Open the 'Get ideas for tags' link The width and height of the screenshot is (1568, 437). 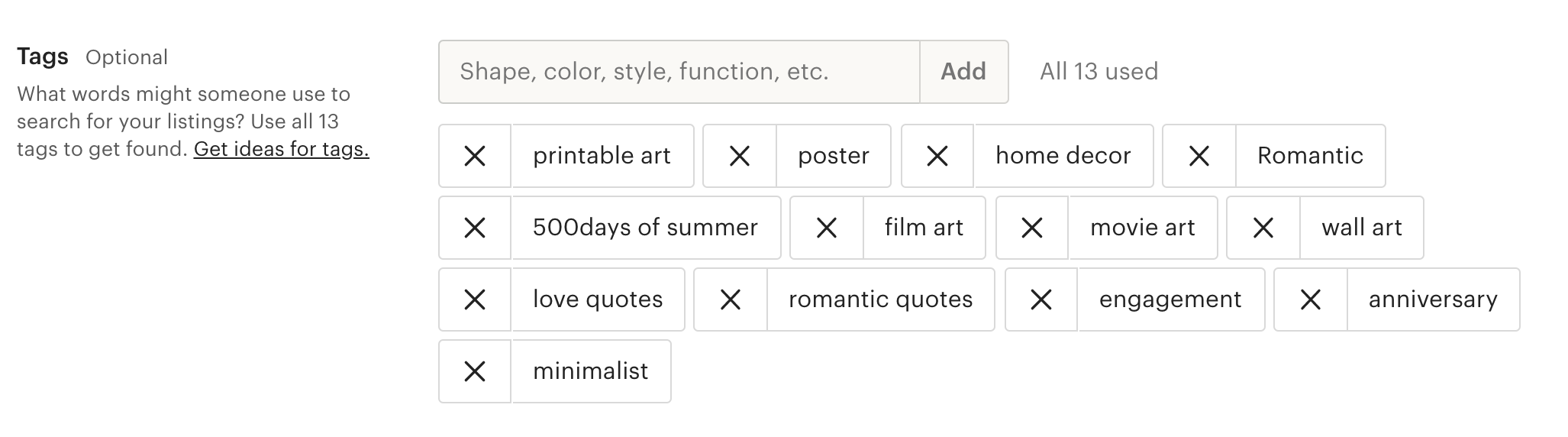pos(281,149)
